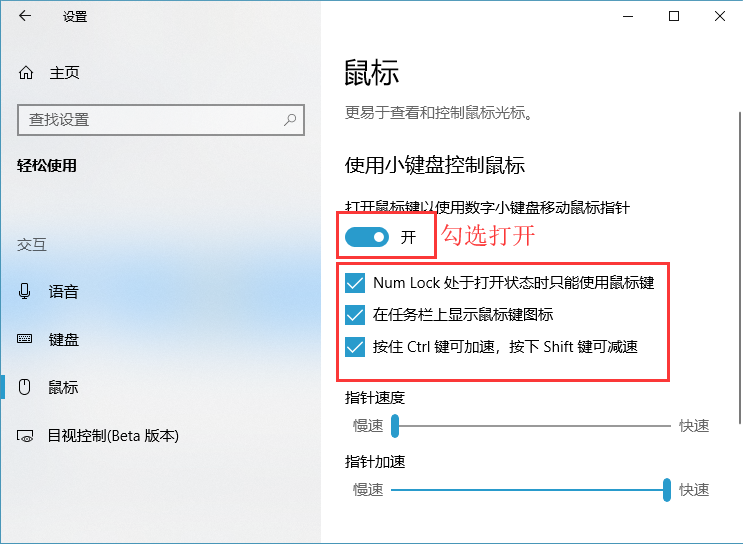Uncheck the Num Lock mouse keys checkbox
Image resolution: width=743 pixels, height=544 pixels.
point(355,283)
